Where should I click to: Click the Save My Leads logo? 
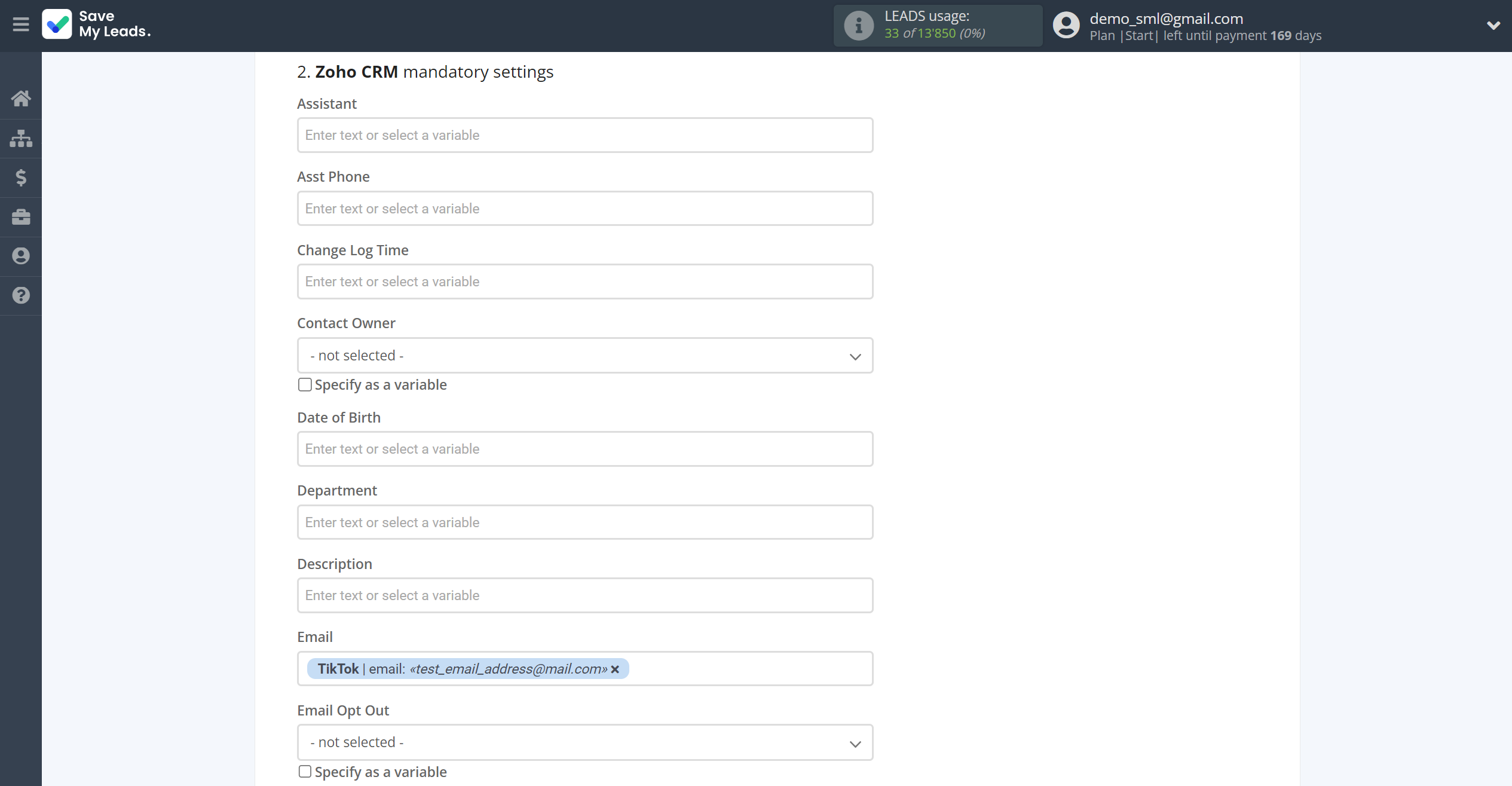(97, 25)
